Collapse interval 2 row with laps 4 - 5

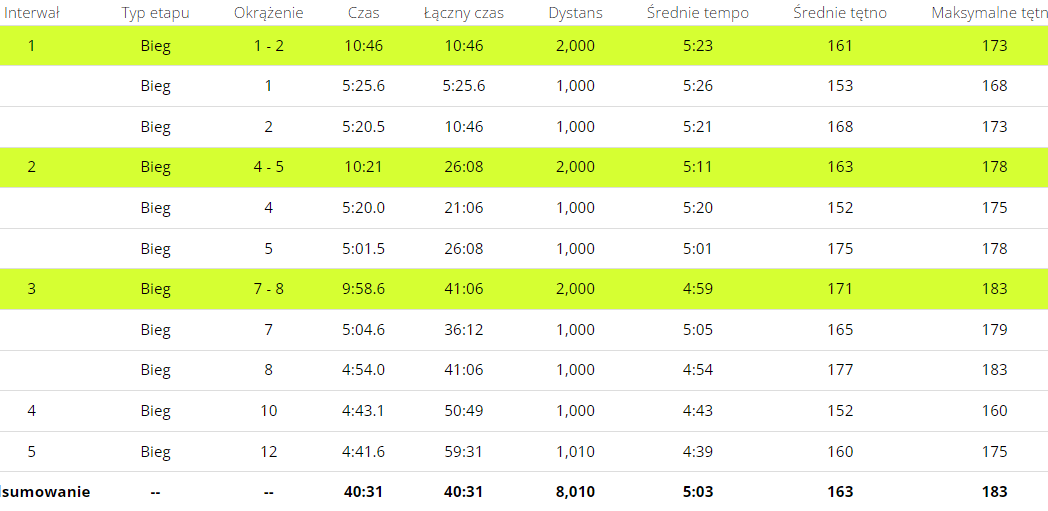click(524, 167)
